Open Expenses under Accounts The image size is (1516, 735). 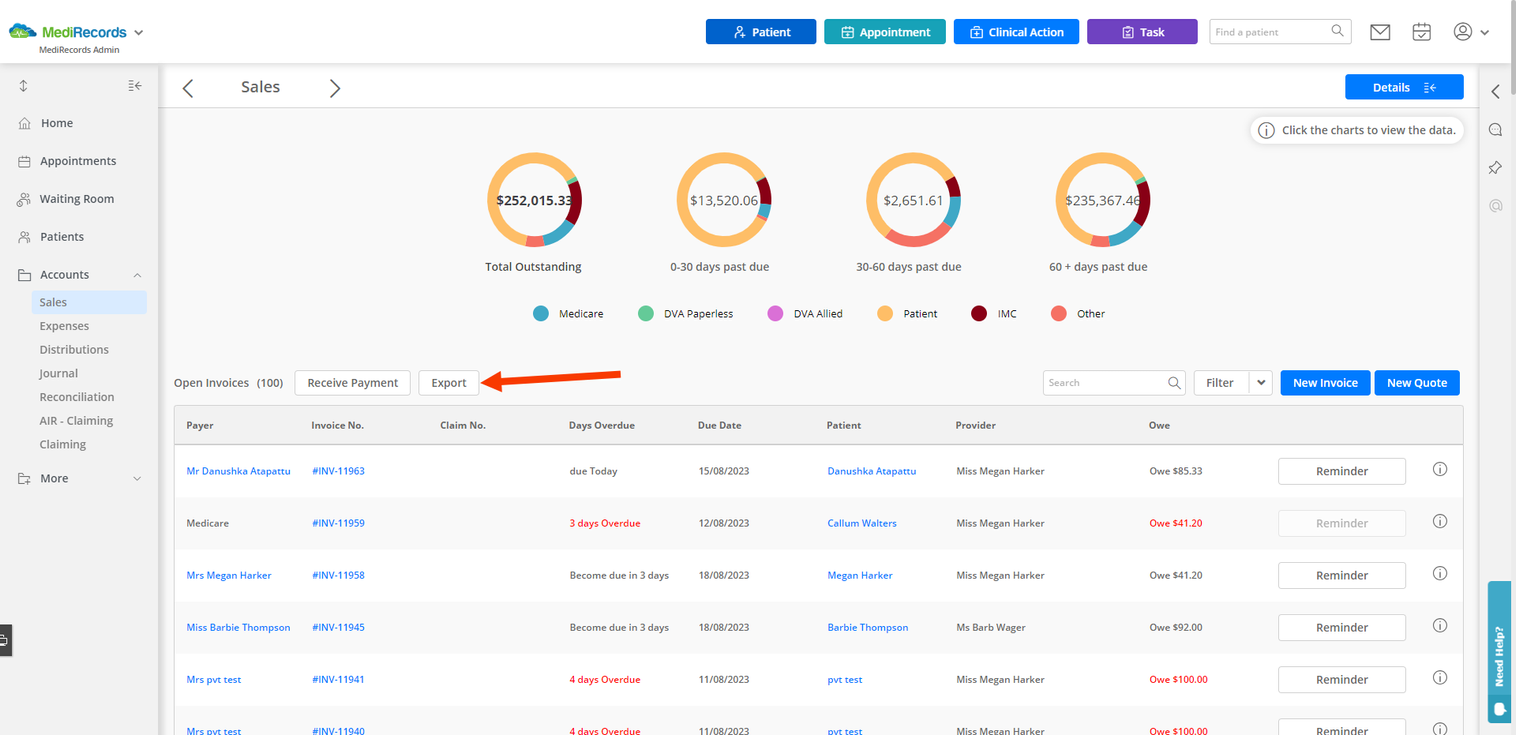[64, 326]
